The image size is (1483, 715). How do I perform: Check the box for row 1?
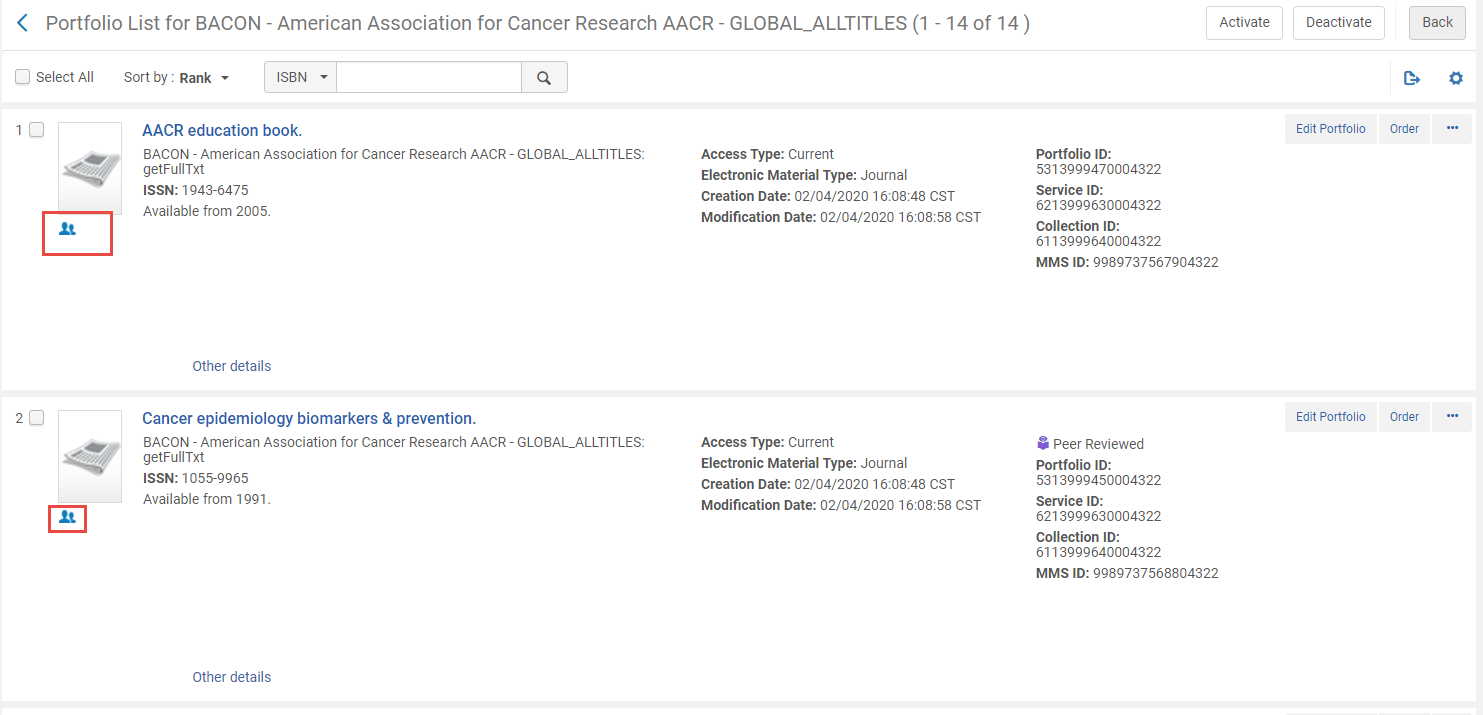[36, 130]
